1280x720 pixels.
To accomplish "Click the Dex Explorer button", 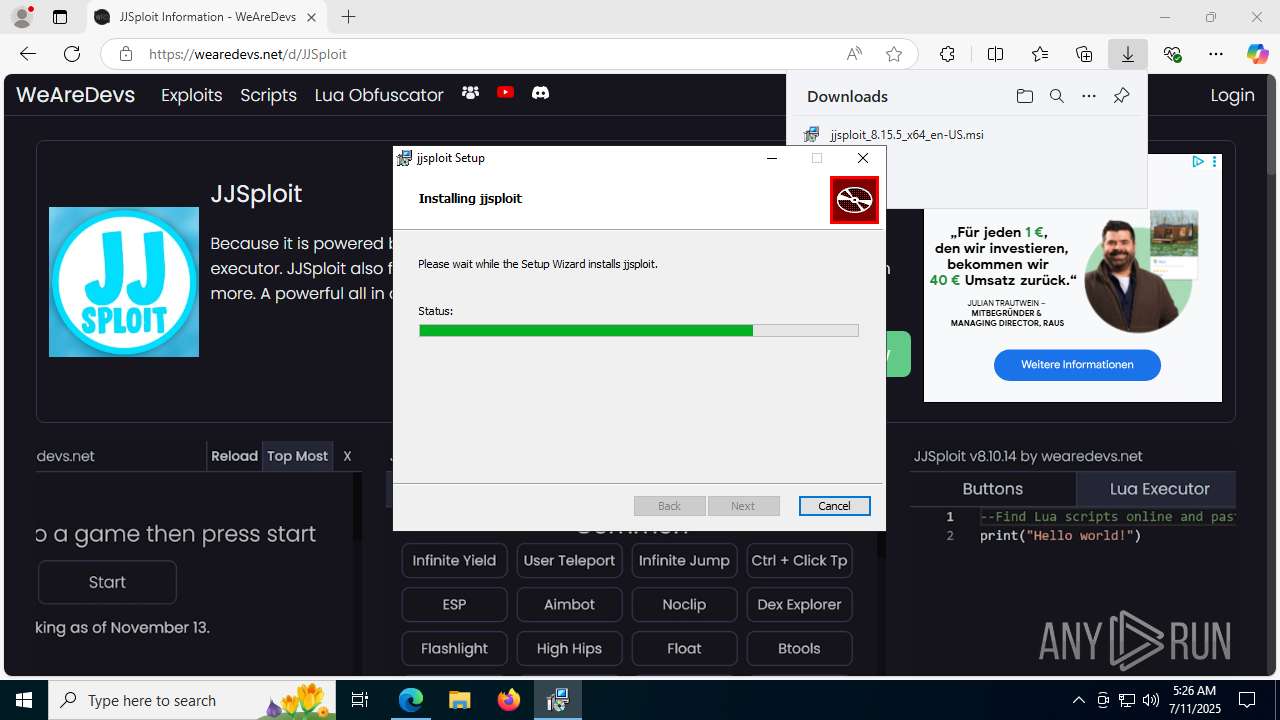I will 799,604.
